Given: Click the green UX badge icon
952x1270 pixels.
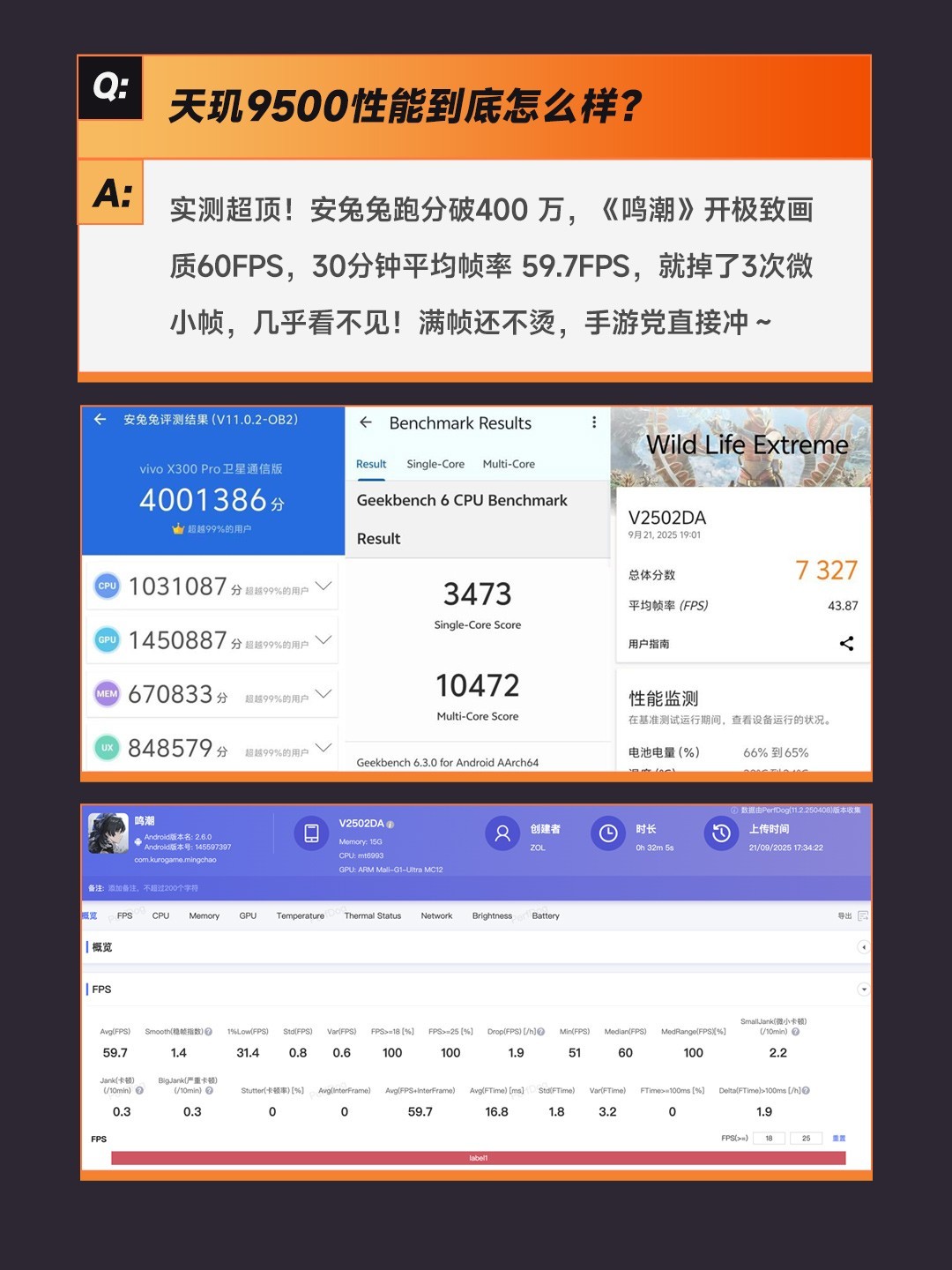Looking at the screenshot, I should point(107,748).
